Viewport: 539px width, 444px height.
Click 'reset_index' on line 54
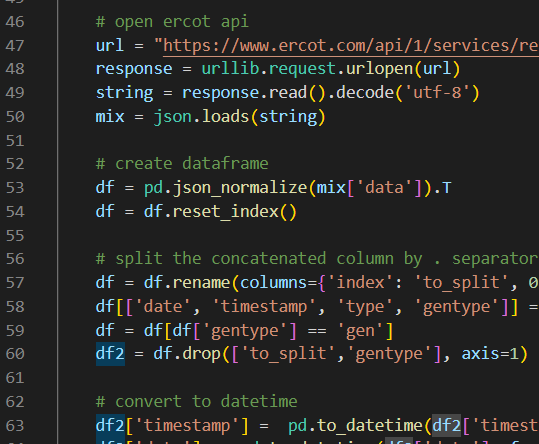pos(226,212)
